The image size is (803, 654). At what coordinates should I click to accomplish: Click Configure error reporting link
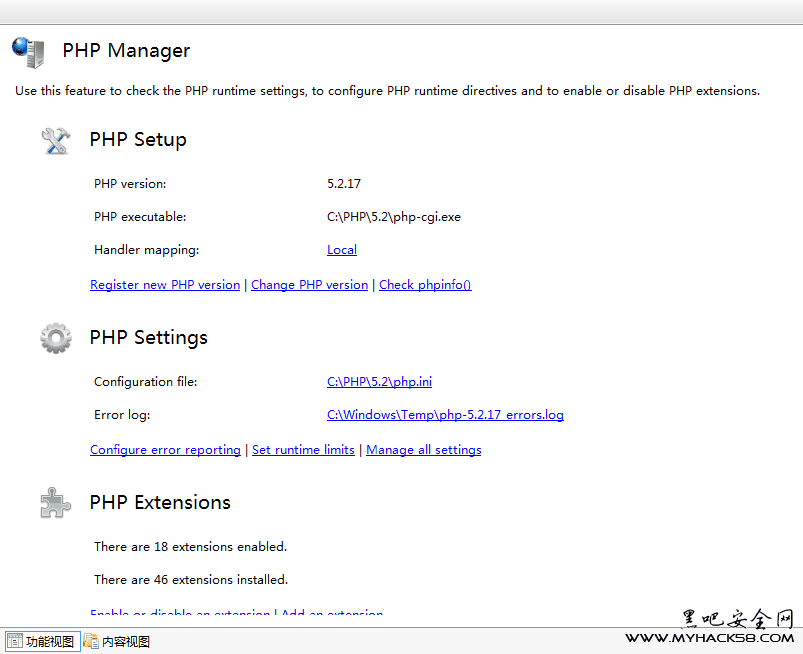tap(165, 450)
